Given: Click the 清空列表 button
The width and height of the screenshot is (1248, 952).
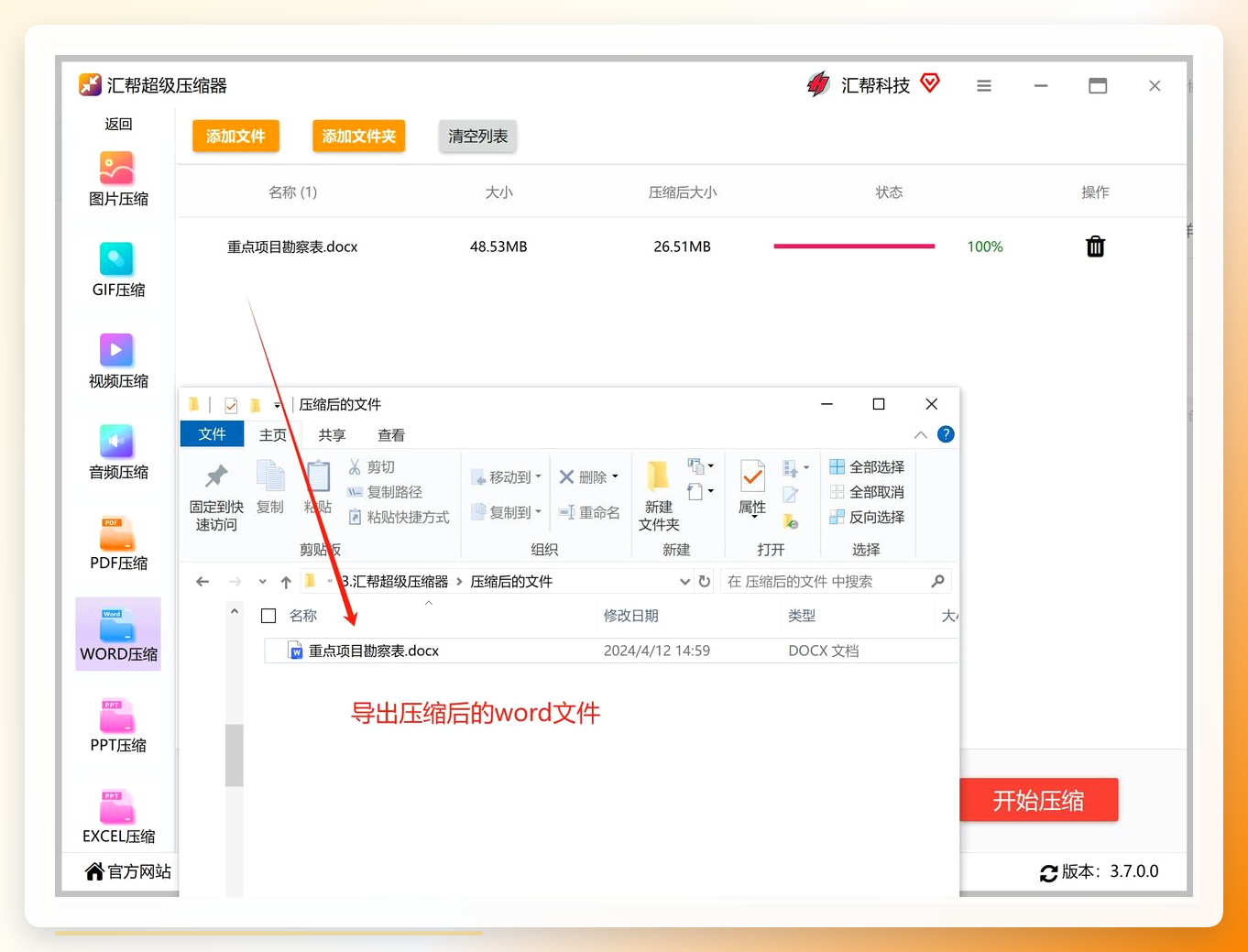Looking at the screenshot, I should (x=477, y=136).
